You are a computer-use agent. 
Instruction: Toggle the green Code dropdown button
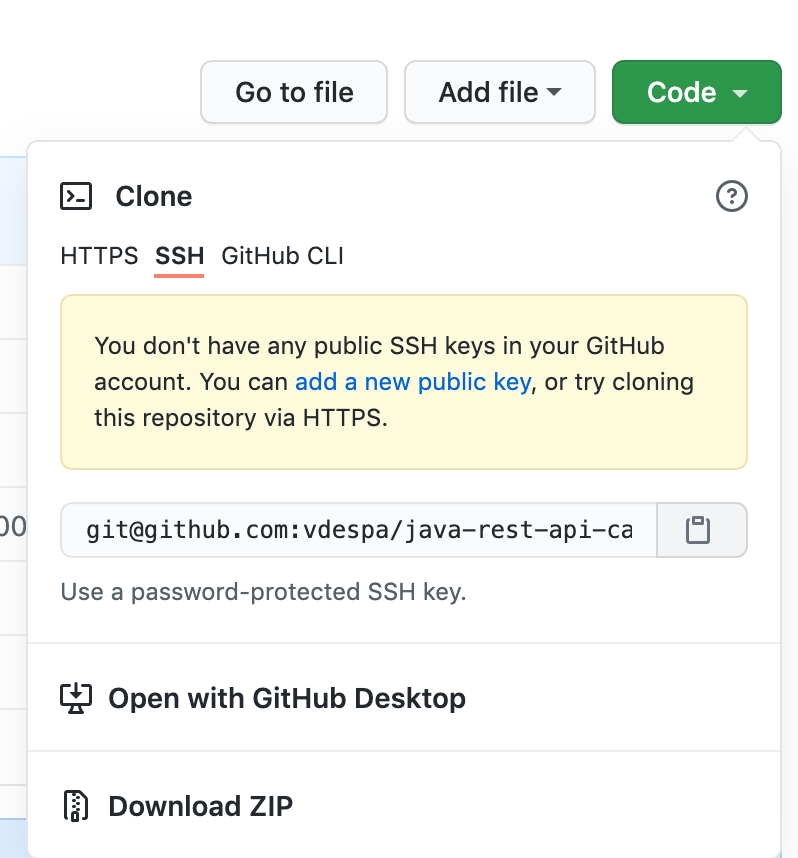(697, 92)
